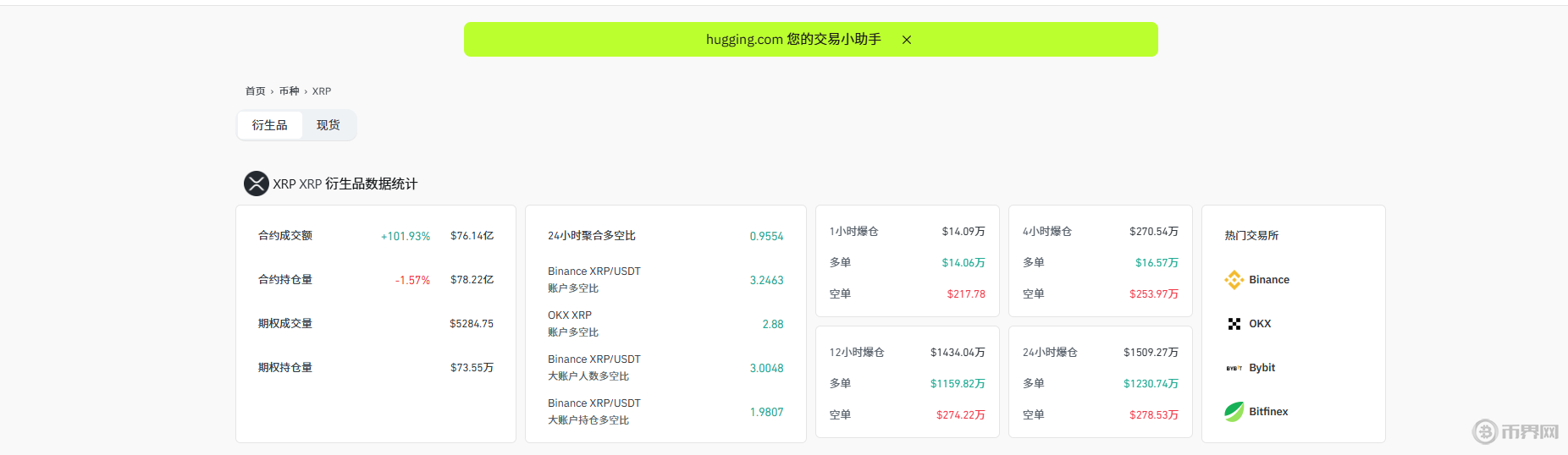Click the 合约成交额 value $76.14亿
This screenshot has height=455, width=1568.
(472, 236)
